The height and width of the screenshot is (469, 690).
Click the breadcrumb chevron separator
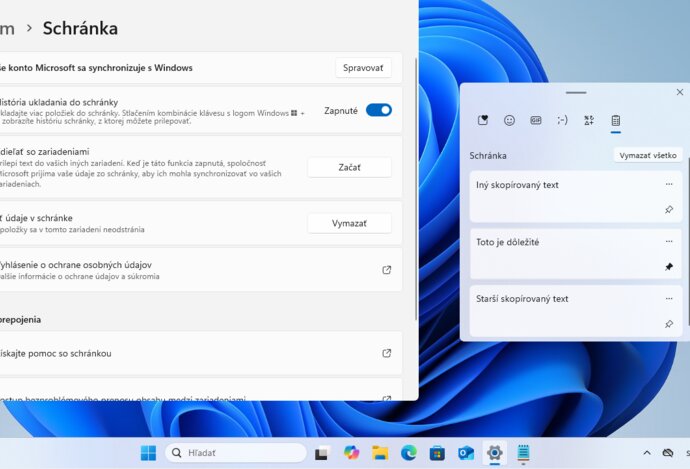[x=29, y=28]
